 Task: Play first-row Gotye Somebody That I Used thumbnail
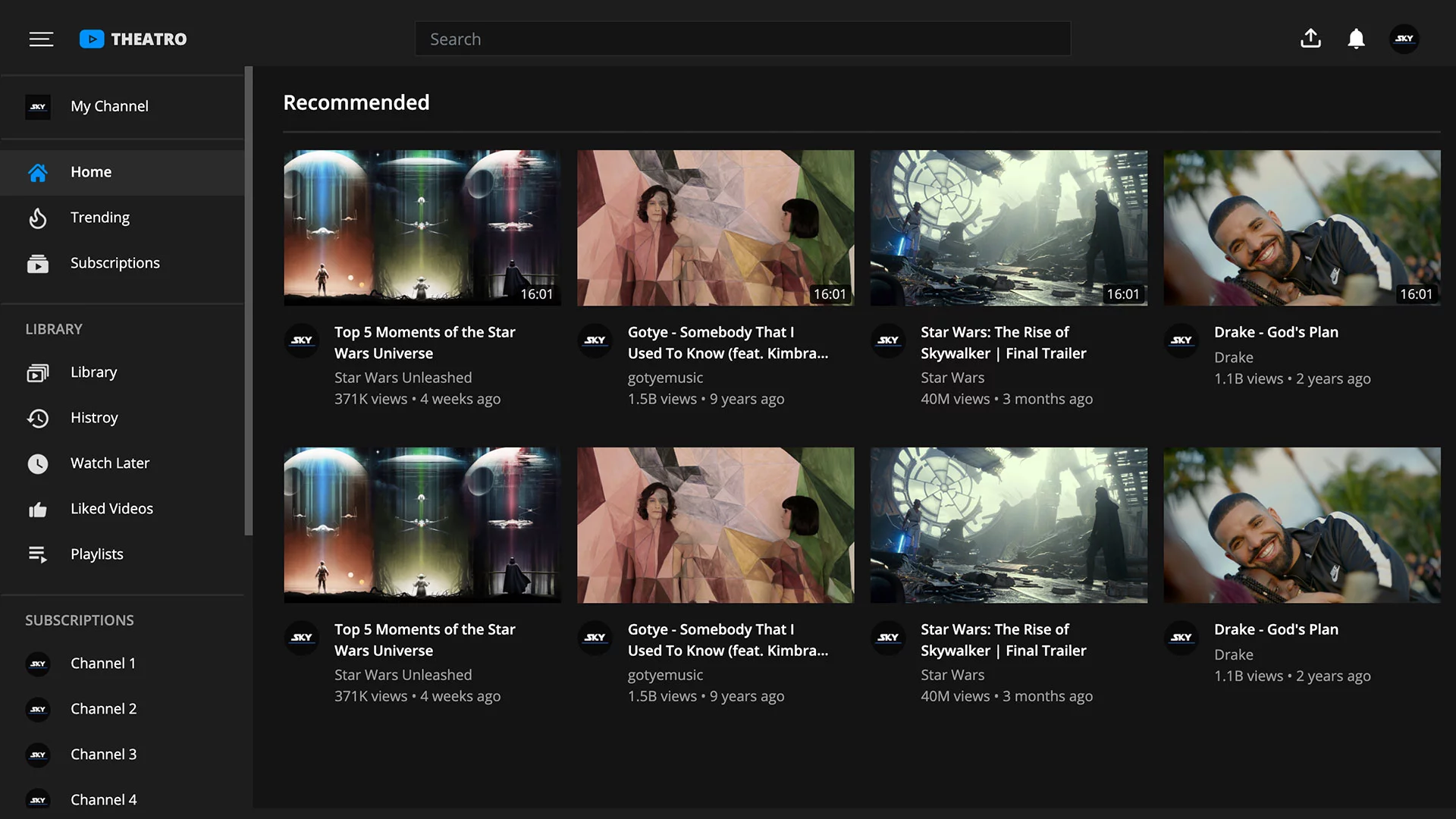[x=715, y=228]
